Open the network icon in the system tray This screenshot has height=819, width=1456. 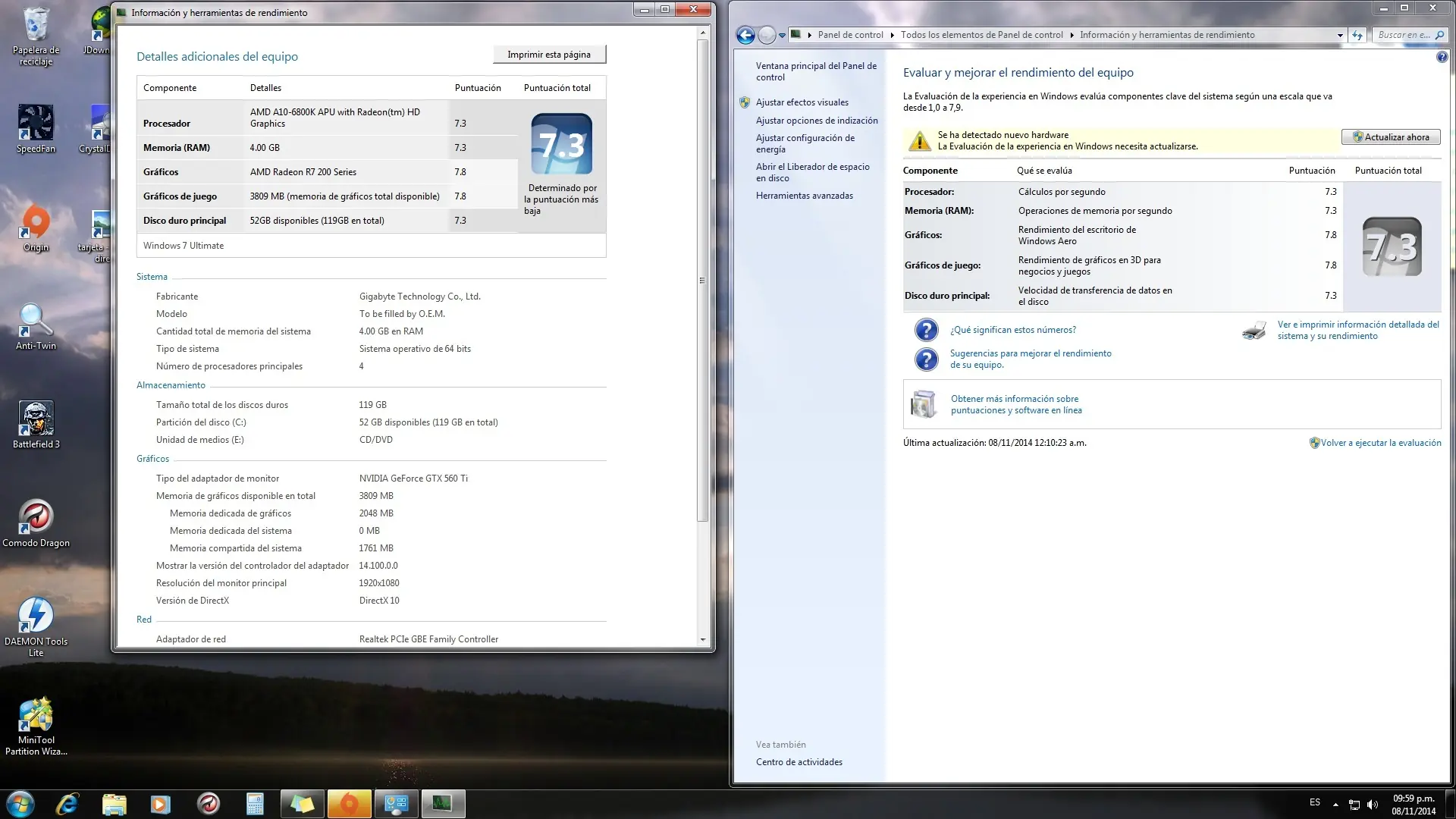[x=1354, y=805]
